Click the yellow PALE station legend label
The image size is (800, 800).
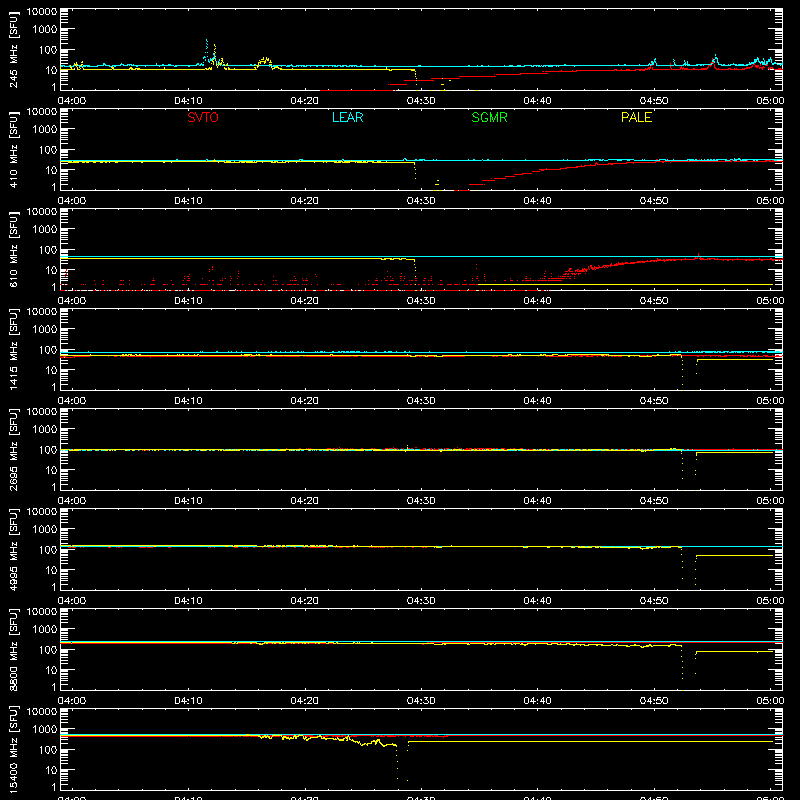coord(636,117)
